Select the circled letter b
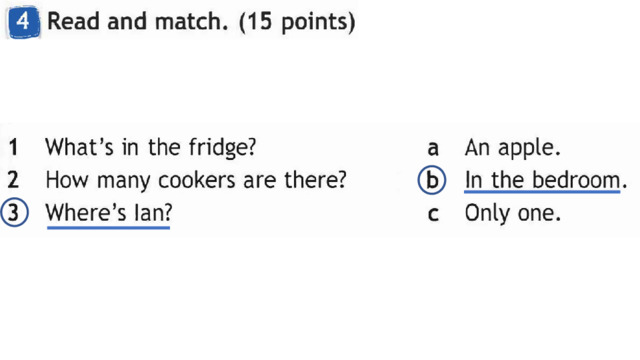Image resolution: width=640 pixels, height=360 pixels. pyautogui.click(x=432, y=180)
